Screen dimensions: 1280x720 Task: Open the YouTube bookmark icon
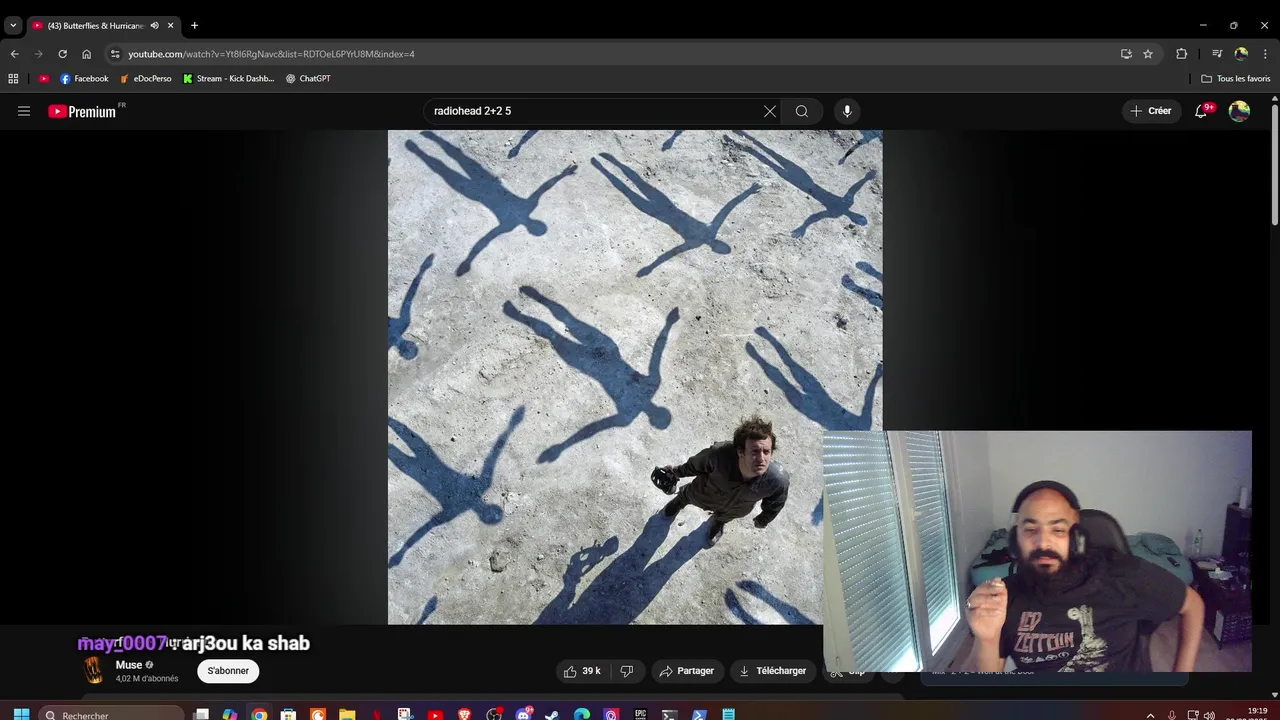tap(43, 78)
